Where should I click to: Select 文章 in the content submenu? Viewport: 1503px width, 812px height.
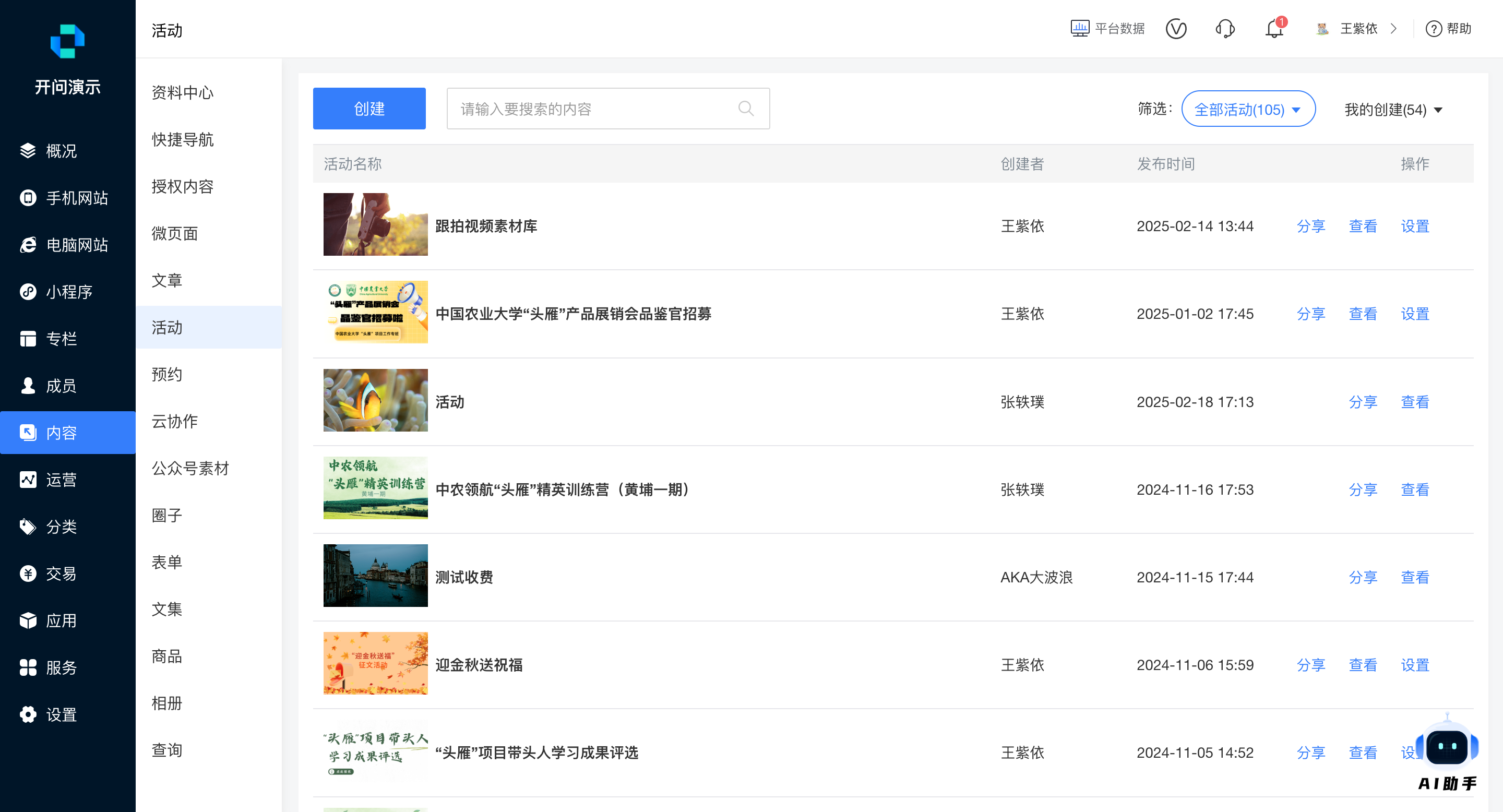[x=168, y=281]
